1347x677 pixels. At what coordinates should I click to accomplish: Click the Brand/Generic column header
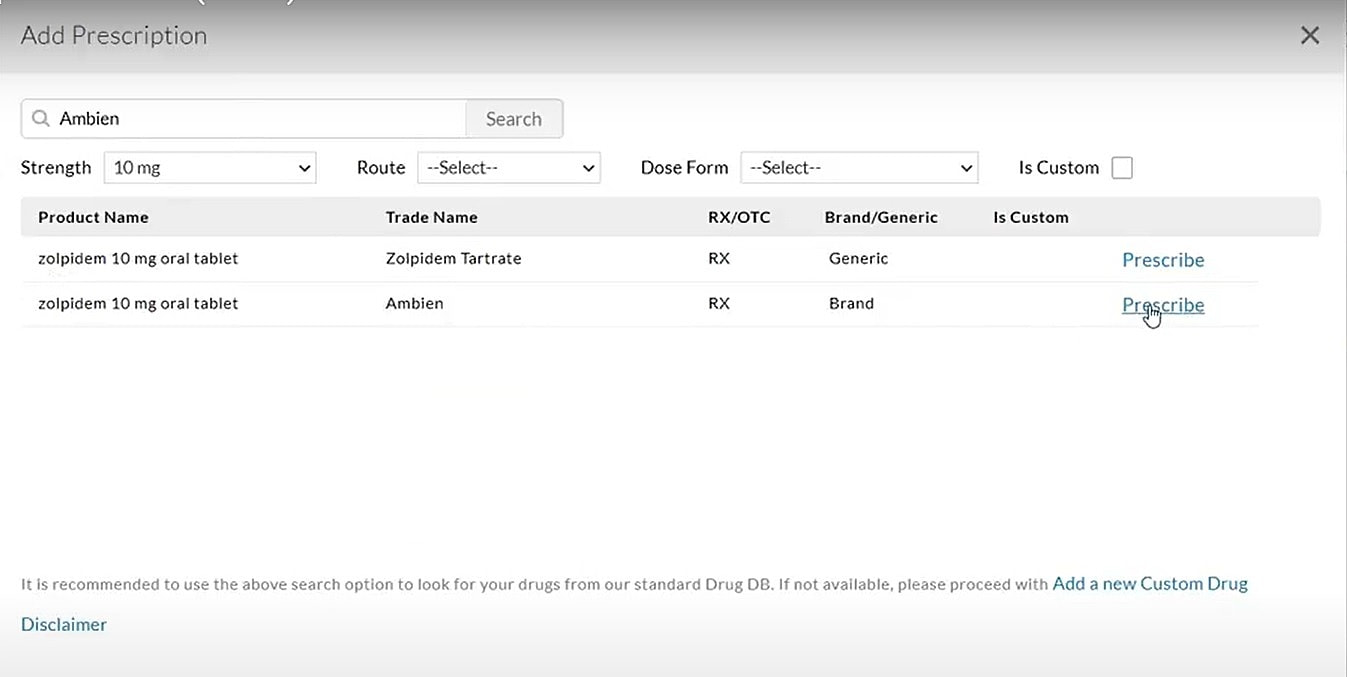click(881, 217)
